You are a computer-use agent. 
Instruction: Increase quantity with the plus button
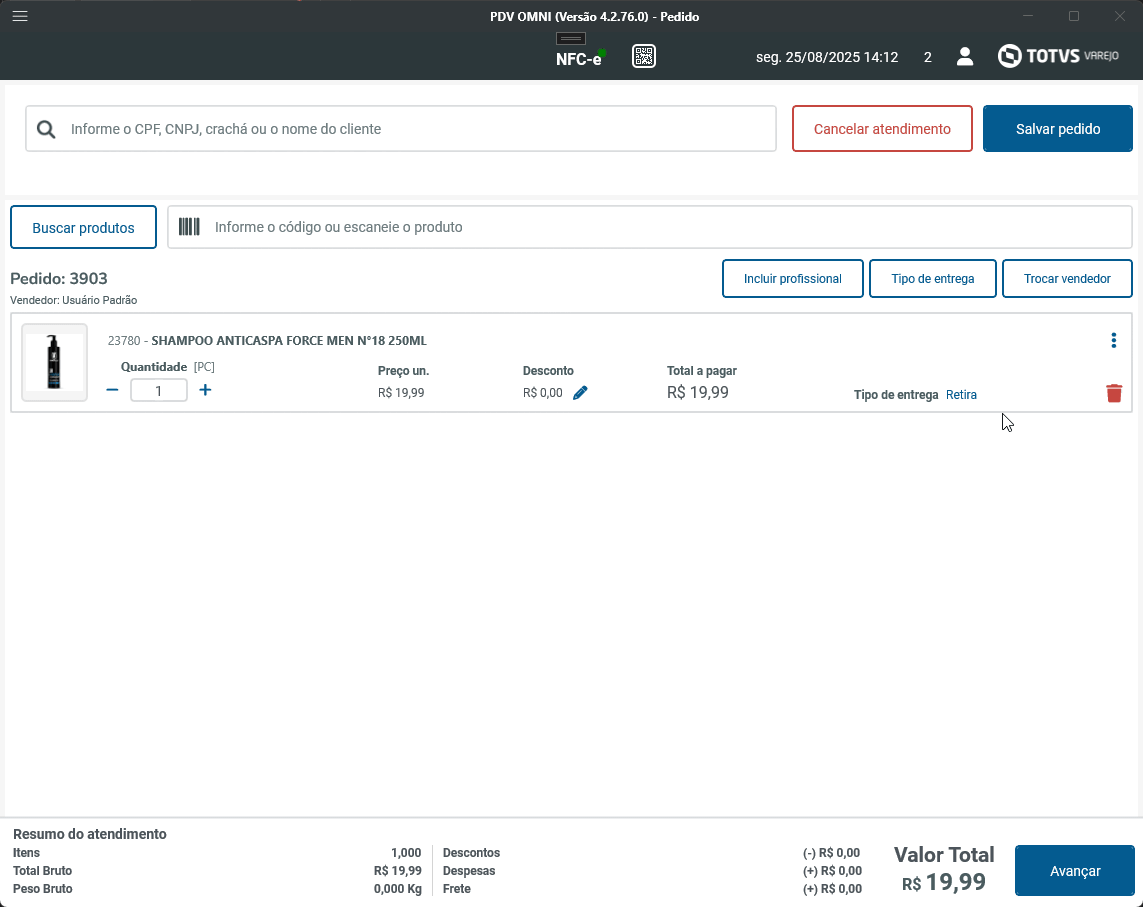pos(205,390)
